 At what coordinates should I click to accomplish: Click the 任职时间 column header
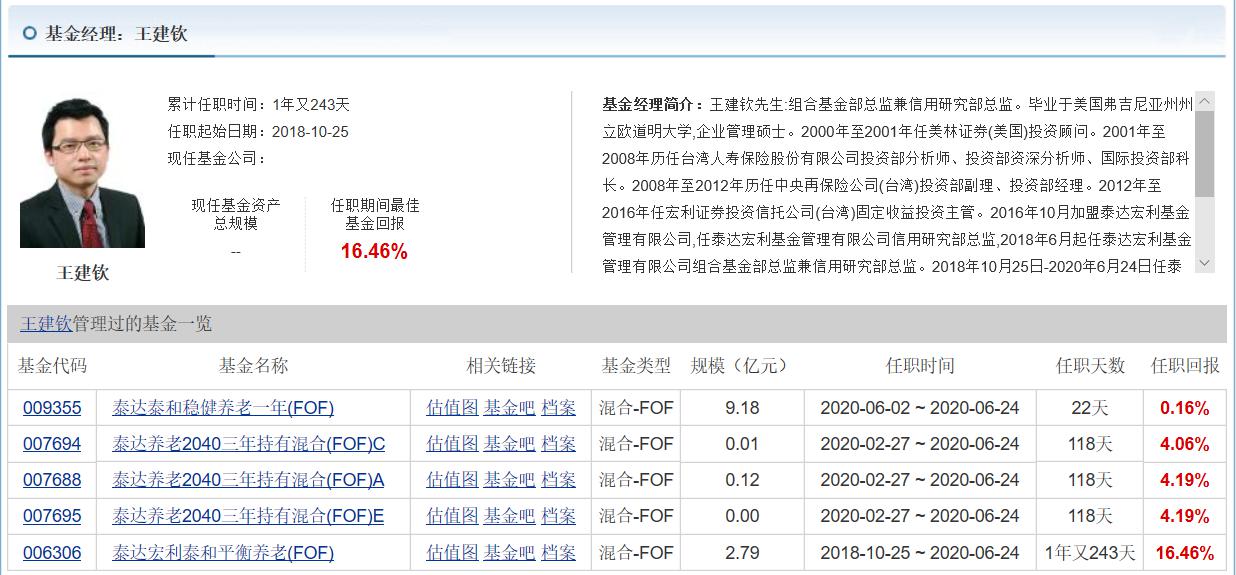[x=920, y=366]
